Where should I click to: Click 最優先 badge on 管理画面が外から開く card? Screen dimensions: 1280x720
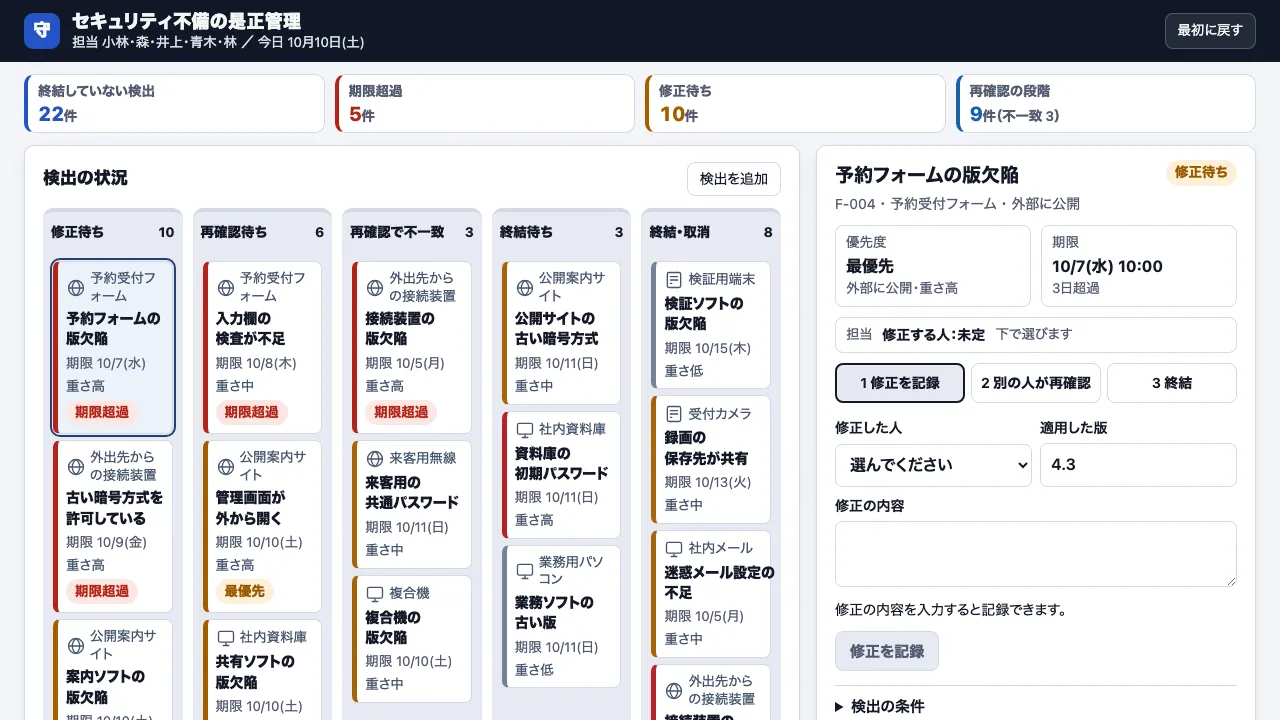(245, 591)
